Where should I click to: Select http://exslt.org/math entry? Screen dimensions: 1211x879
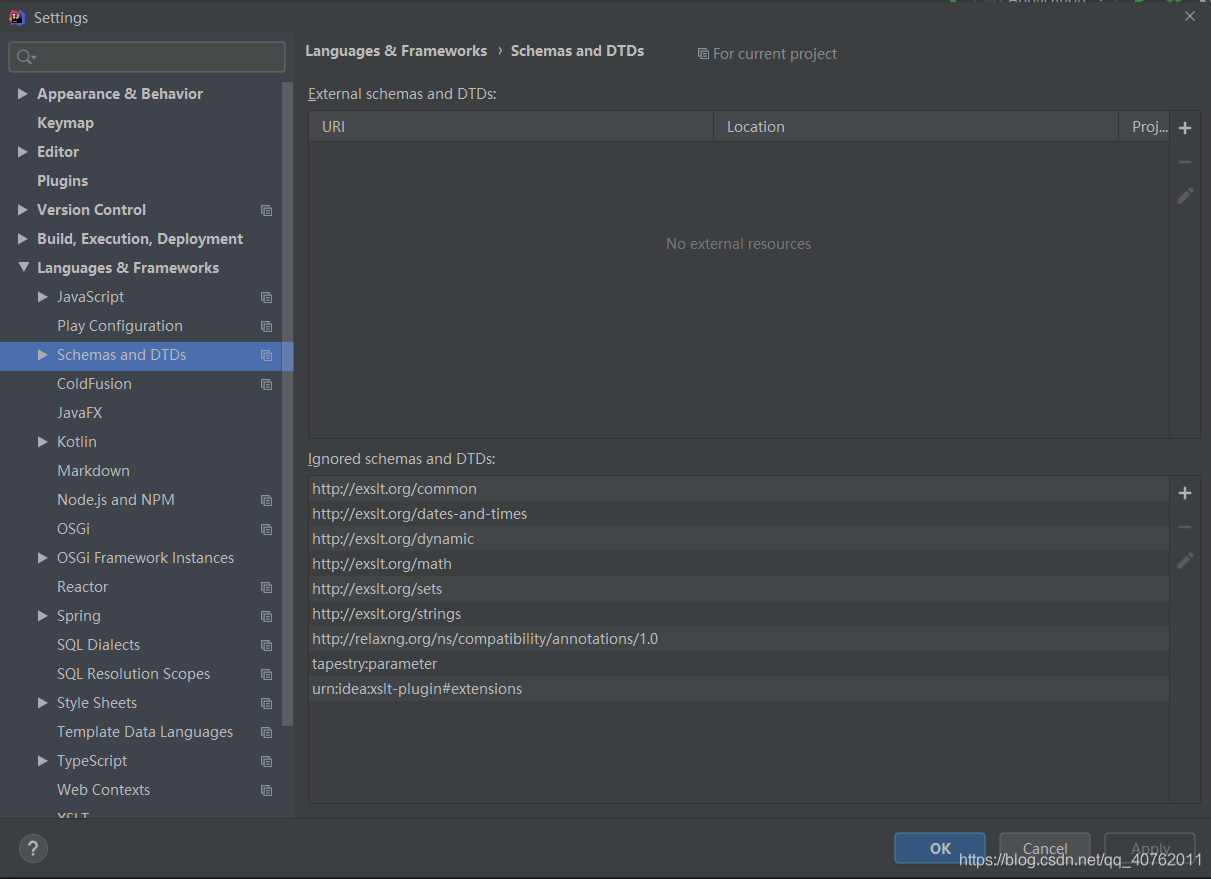[739, 564]
